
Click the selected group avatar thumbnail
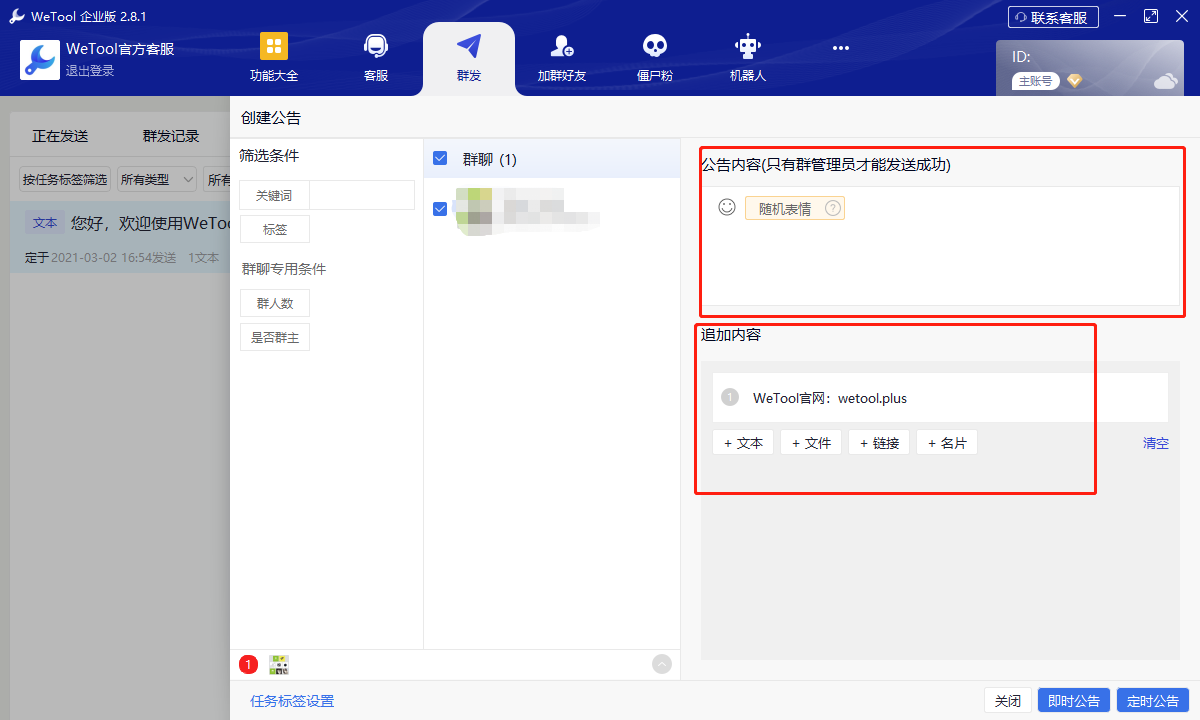pos(279,664)
